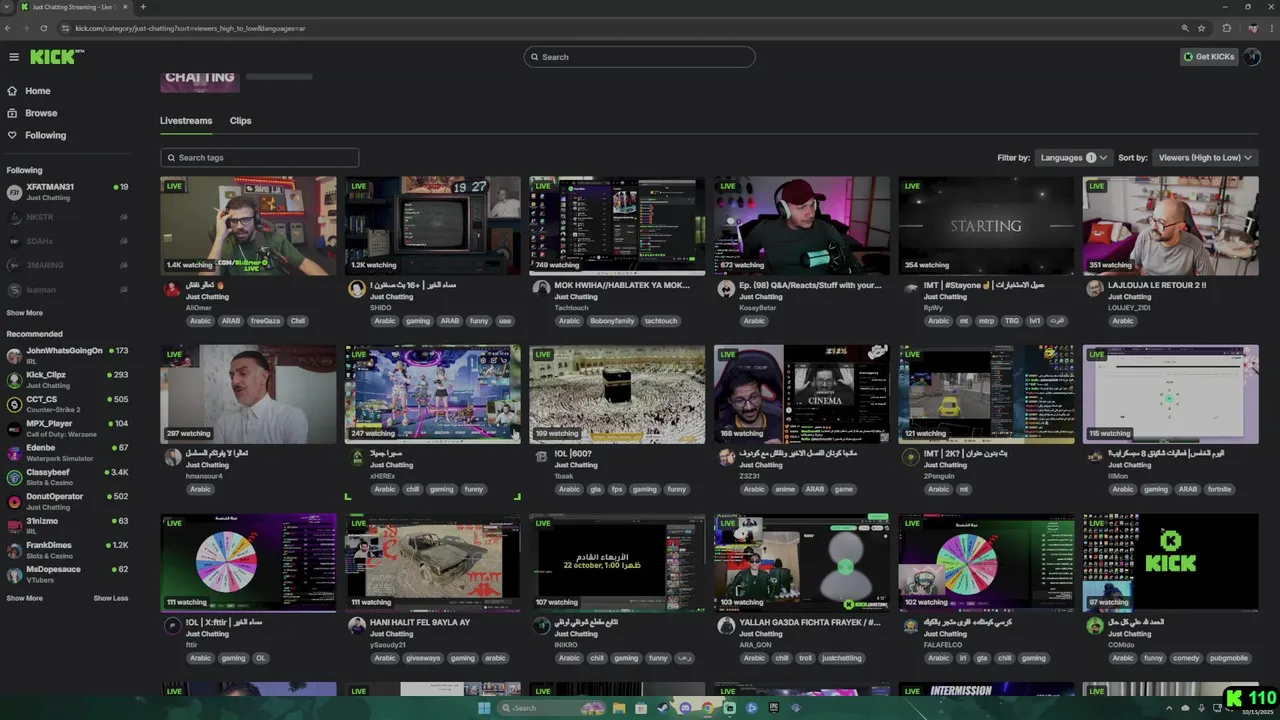The image size is (1280, 720).
Task: Select Bobonyfamily tag under Tachtouch stream
Action: pyautogui.click(x=612, y=321)
